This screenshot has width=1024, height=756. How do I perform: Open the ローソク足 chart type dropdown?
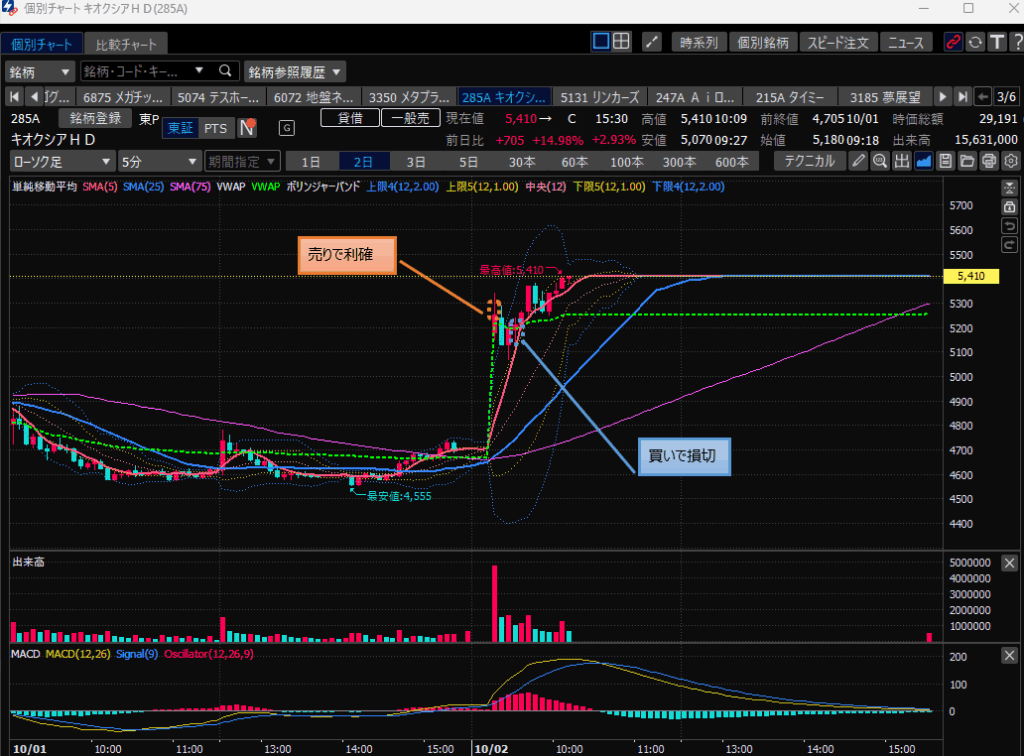62,161
